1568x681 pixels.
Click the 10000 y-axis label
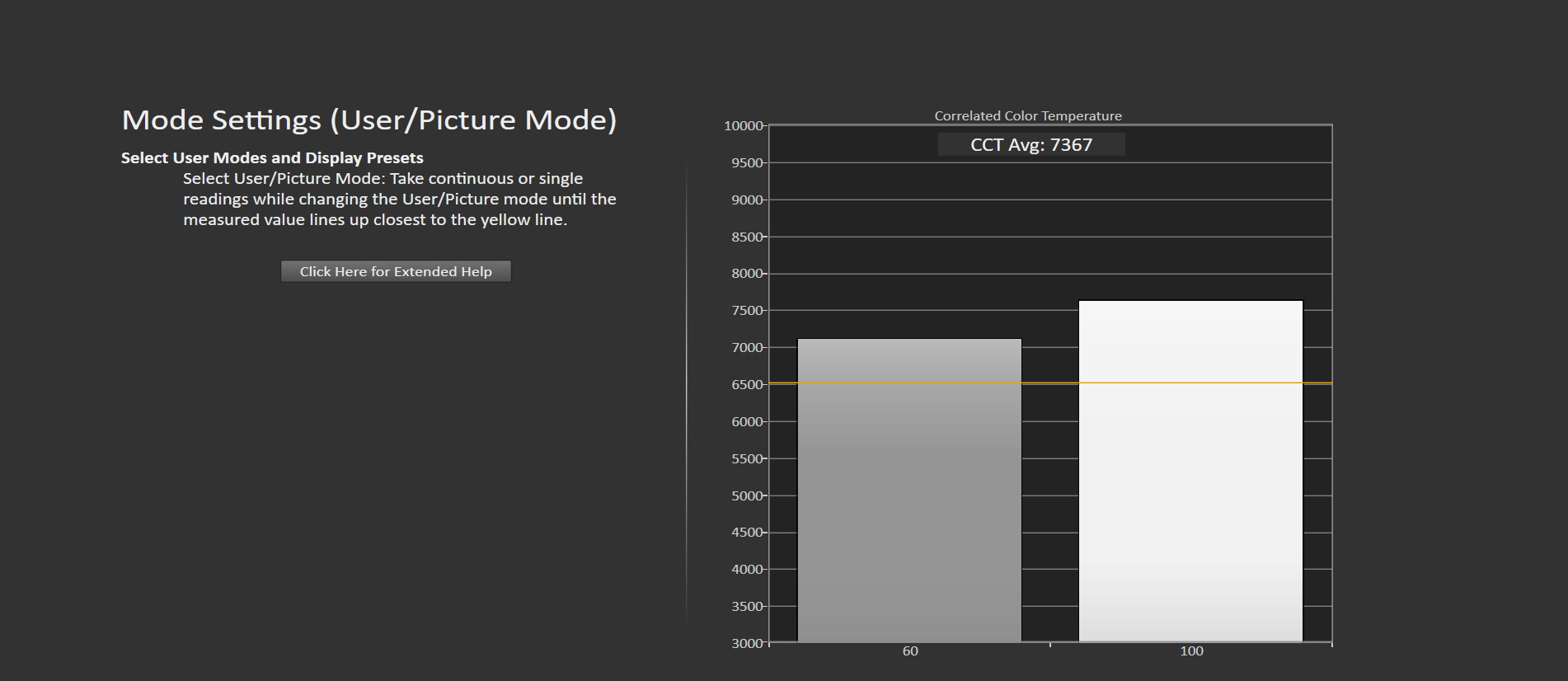(744, 126)
